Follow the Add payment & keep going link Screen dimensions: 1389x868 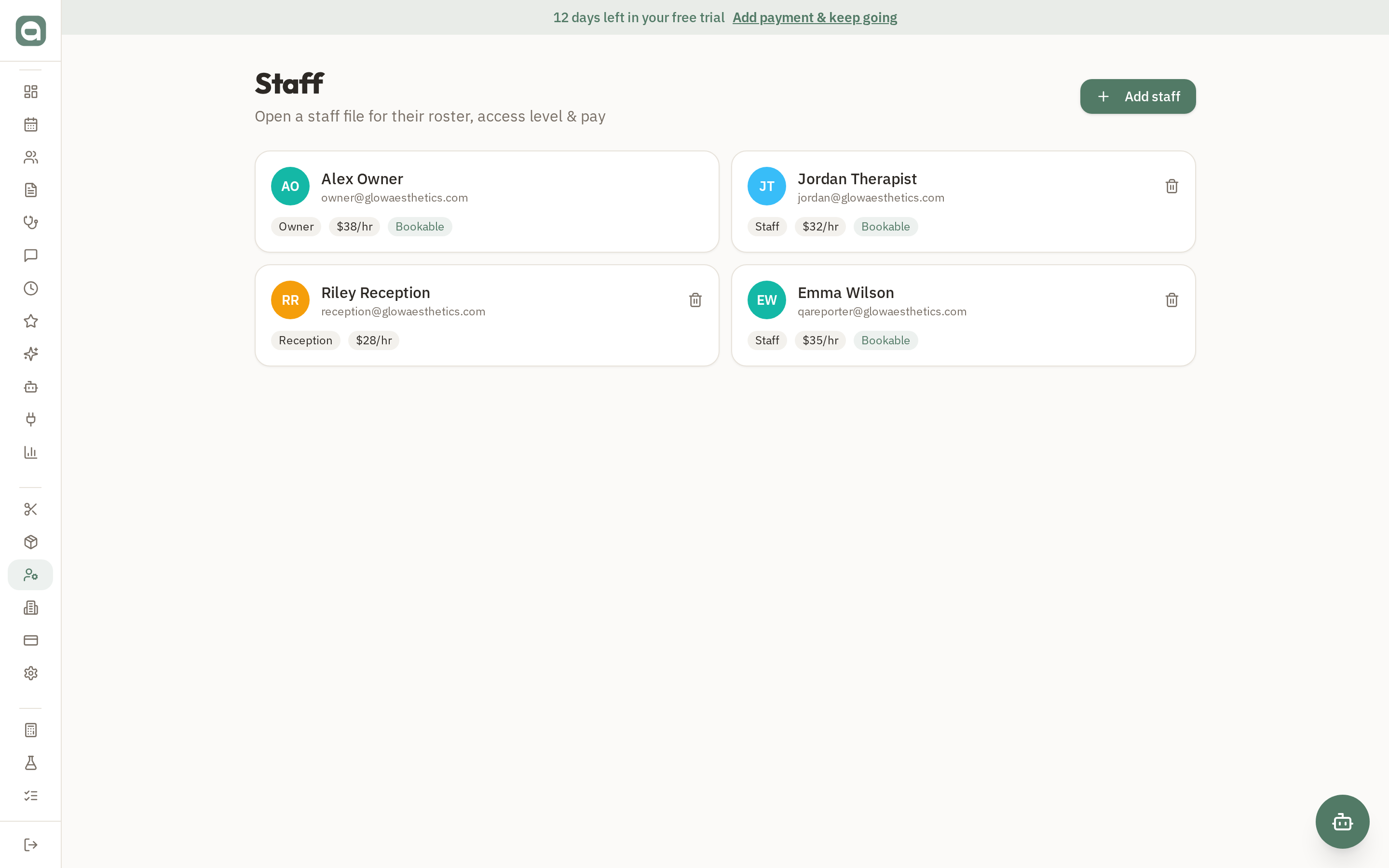coord(815,17)
